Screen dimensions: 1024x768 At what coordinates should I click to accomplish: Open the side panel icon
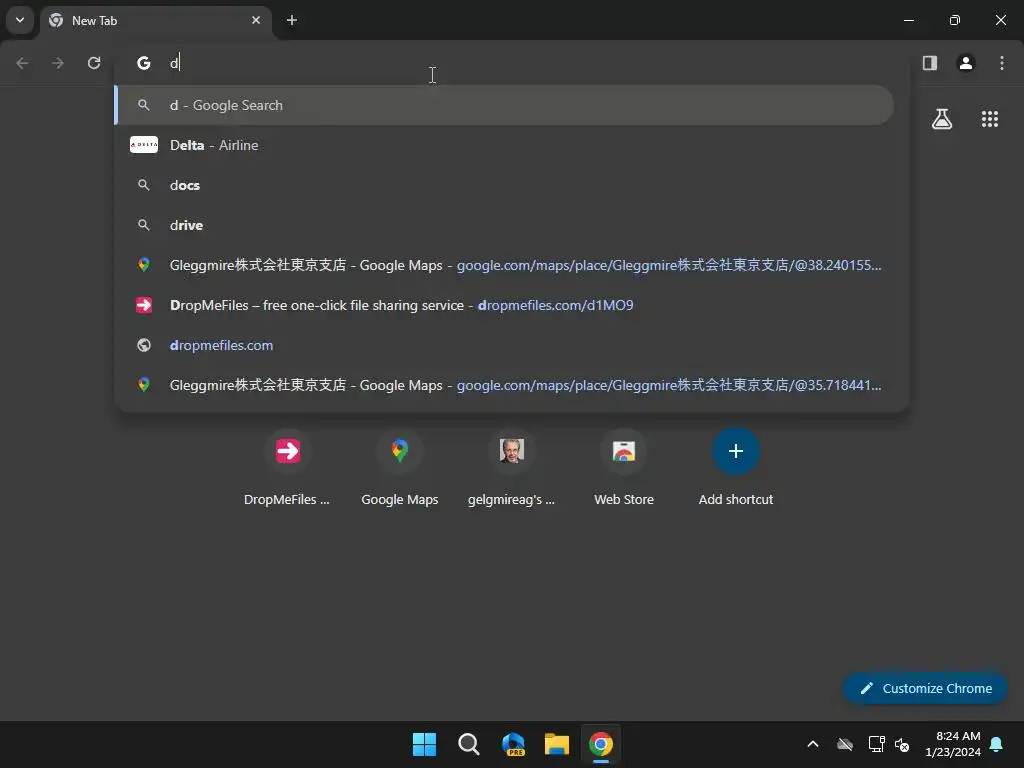click(x=930, y=63)
